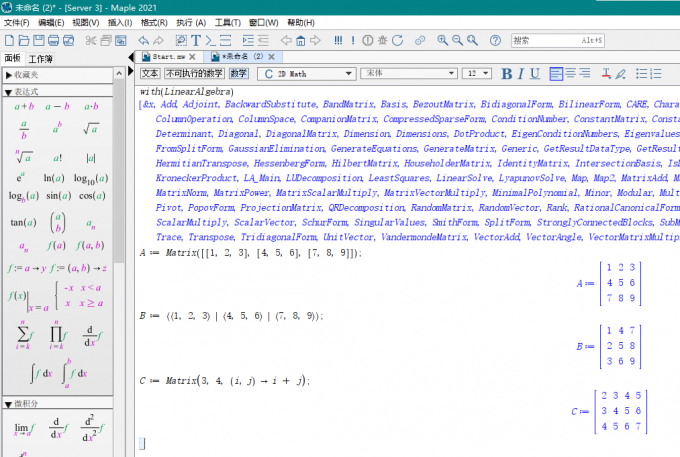
Task: Open the 插入(I) menu
Action: tap(120, 23)
